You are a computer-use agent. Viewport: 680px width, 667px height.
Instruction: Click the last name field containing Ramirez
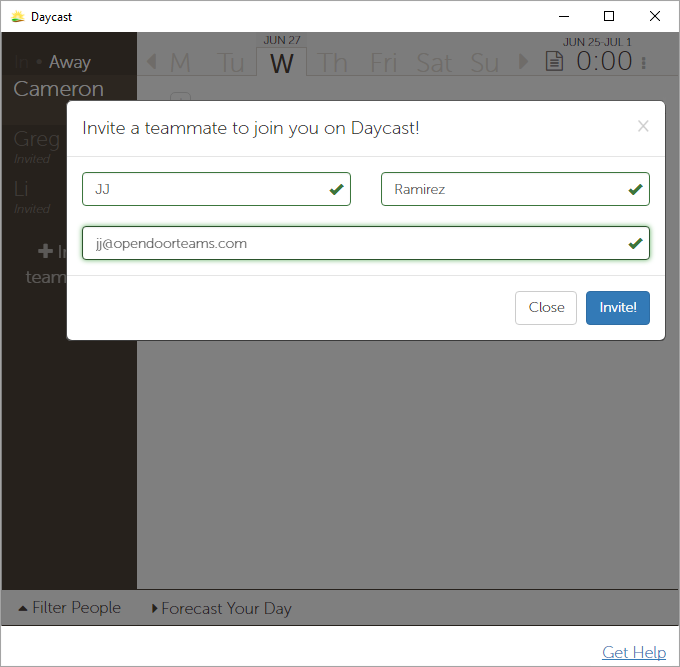(515, 189)
